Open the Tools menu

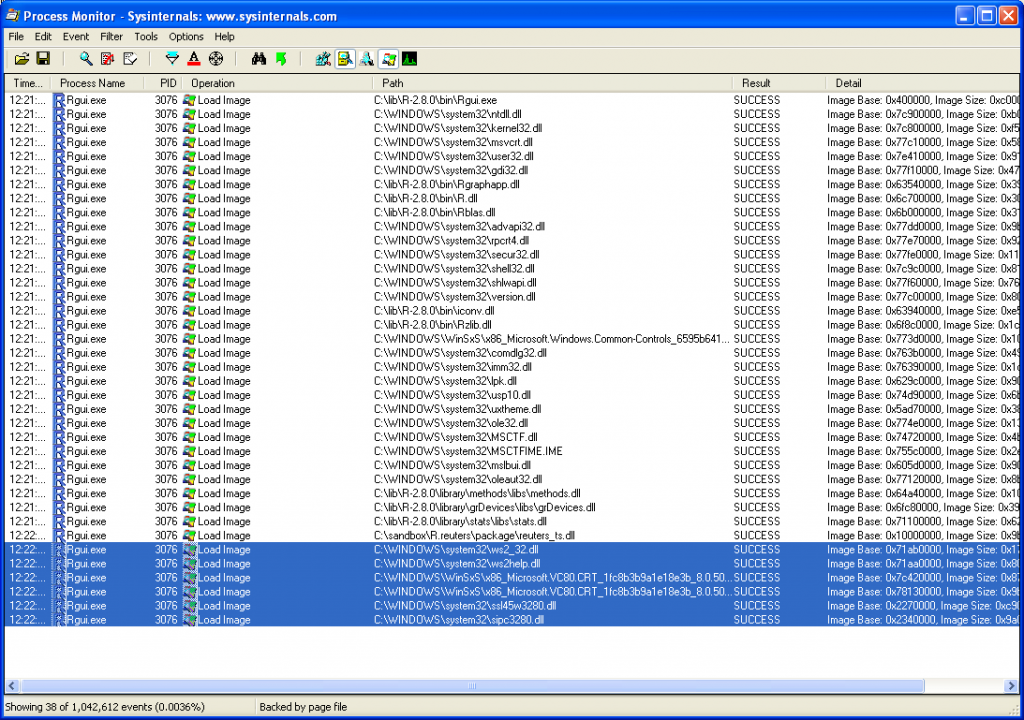tap(146, 36)
